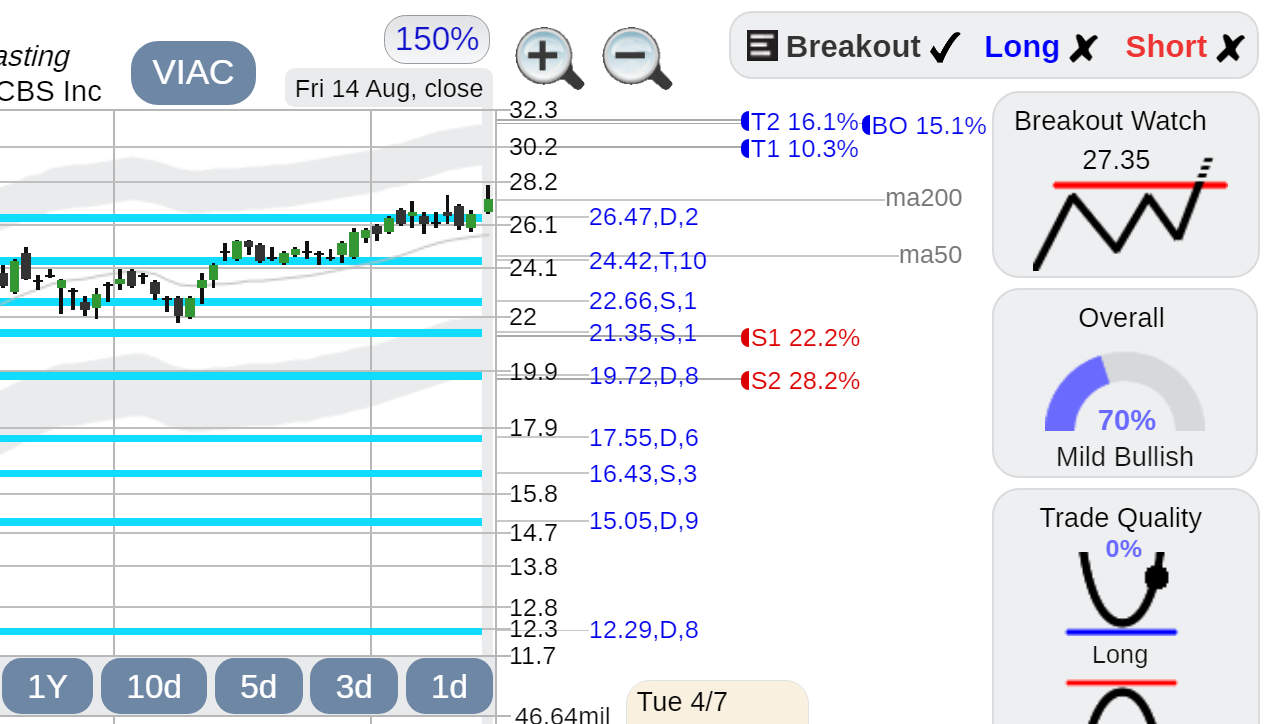Open the hamburger menu beside Breakout
This screenshot has height=724, width=1266.
pyautogui.click(x=762, y=46)
